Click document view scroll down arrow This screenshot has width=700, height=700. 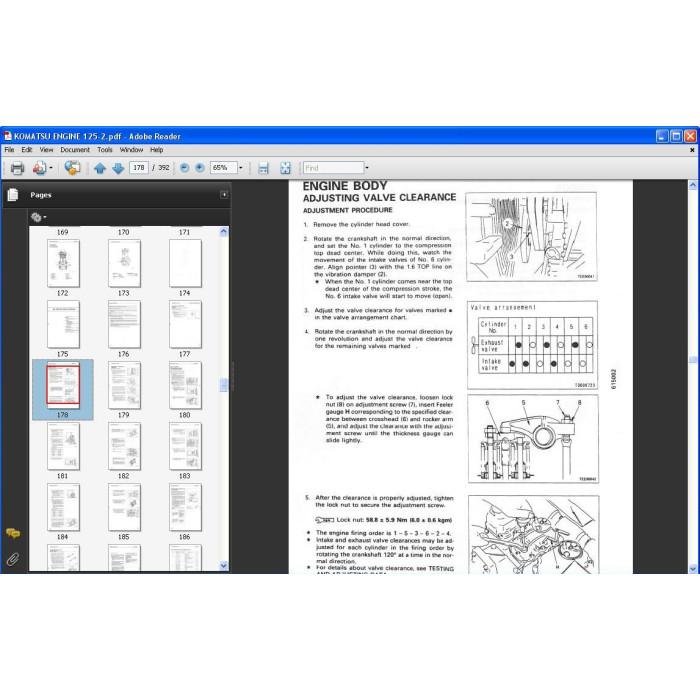(692, 569)
